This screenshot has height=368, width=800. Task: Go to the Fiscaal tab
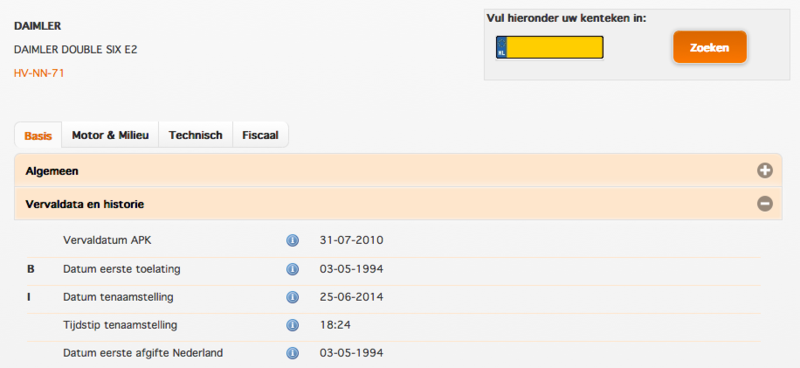click(x=260, y=135)
